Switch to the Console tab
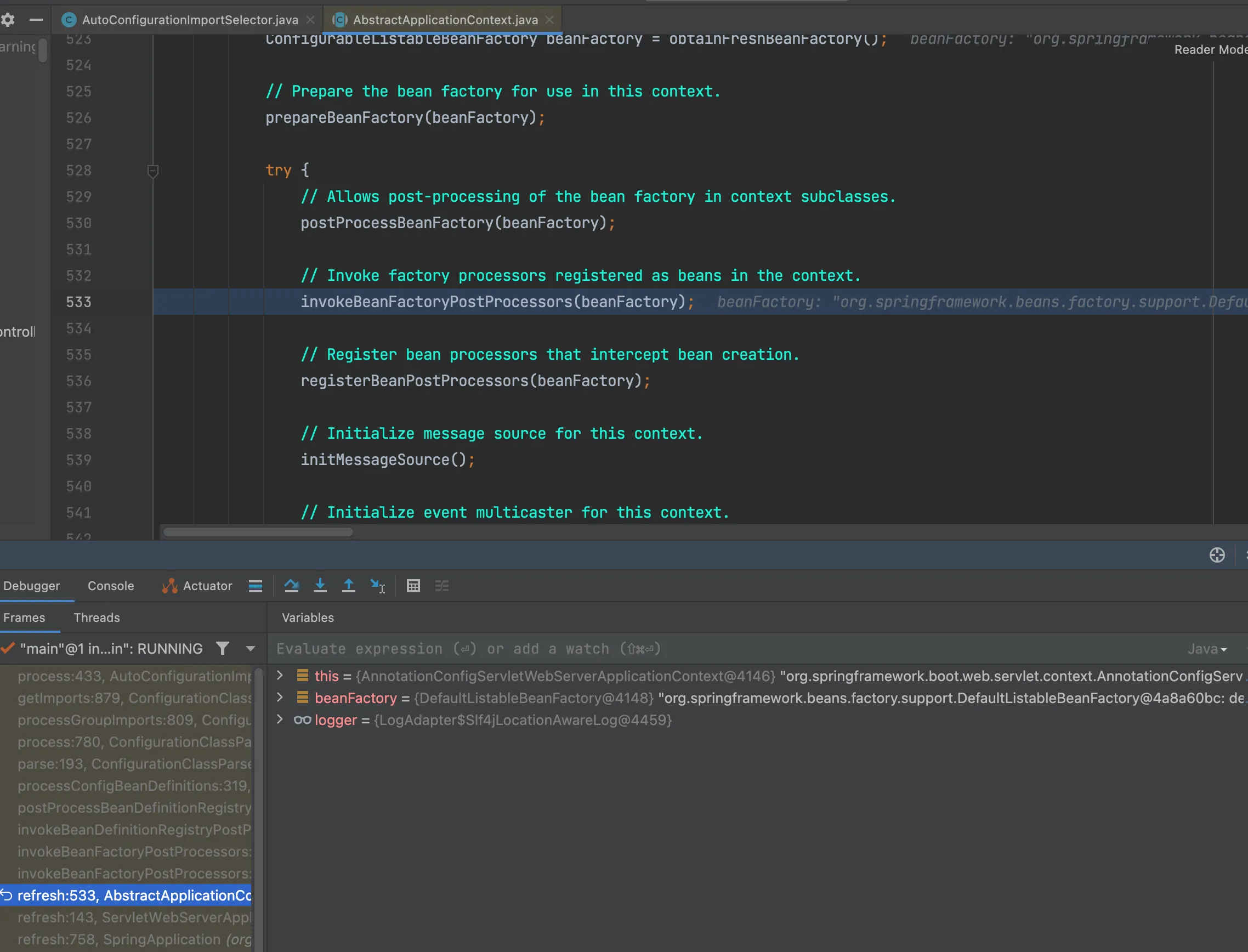Screen dimensions: 1248x952 click(110, 585)
